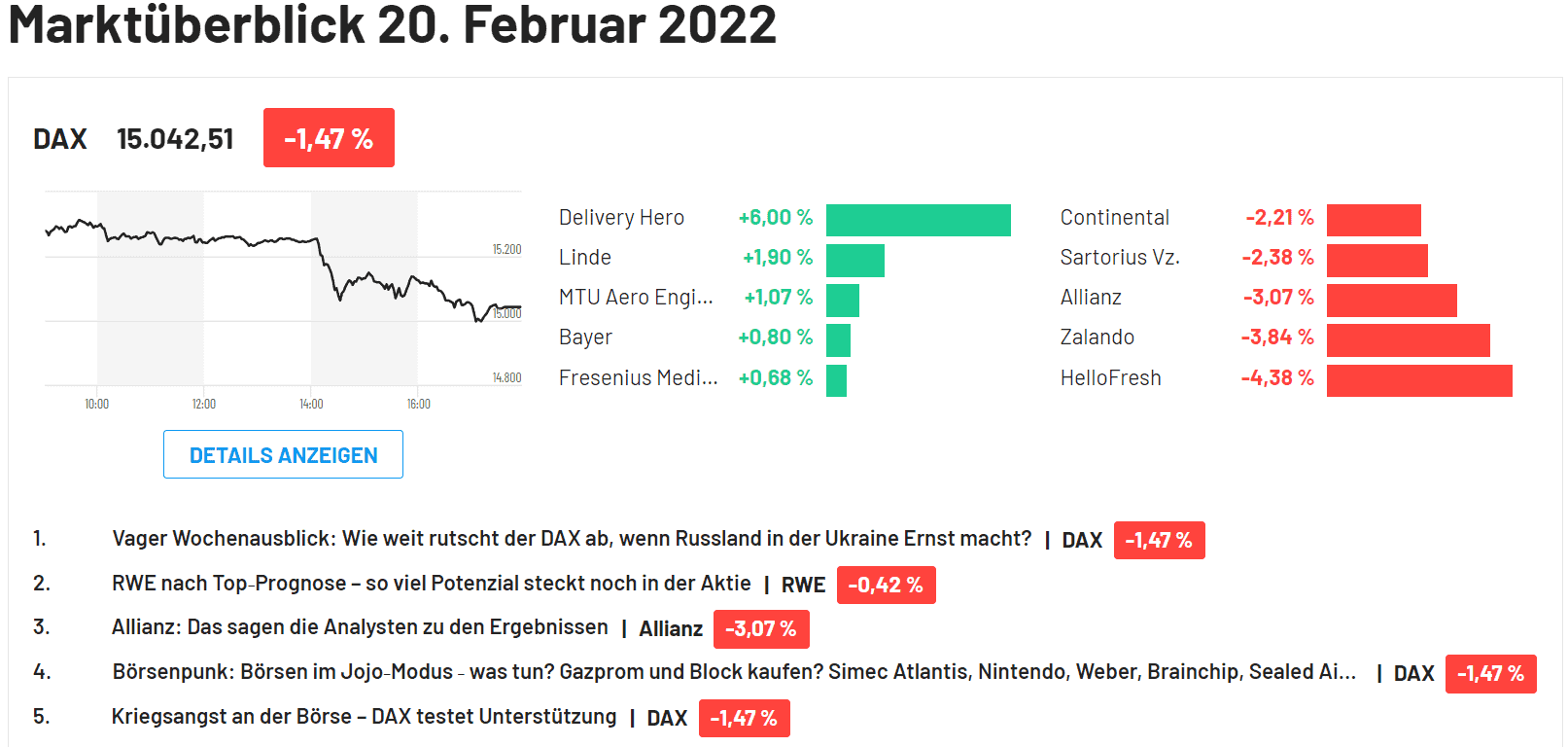Click the DETAILS ANZEIGEN button
The image size is (1568, 747).
[x=283, y=454]
